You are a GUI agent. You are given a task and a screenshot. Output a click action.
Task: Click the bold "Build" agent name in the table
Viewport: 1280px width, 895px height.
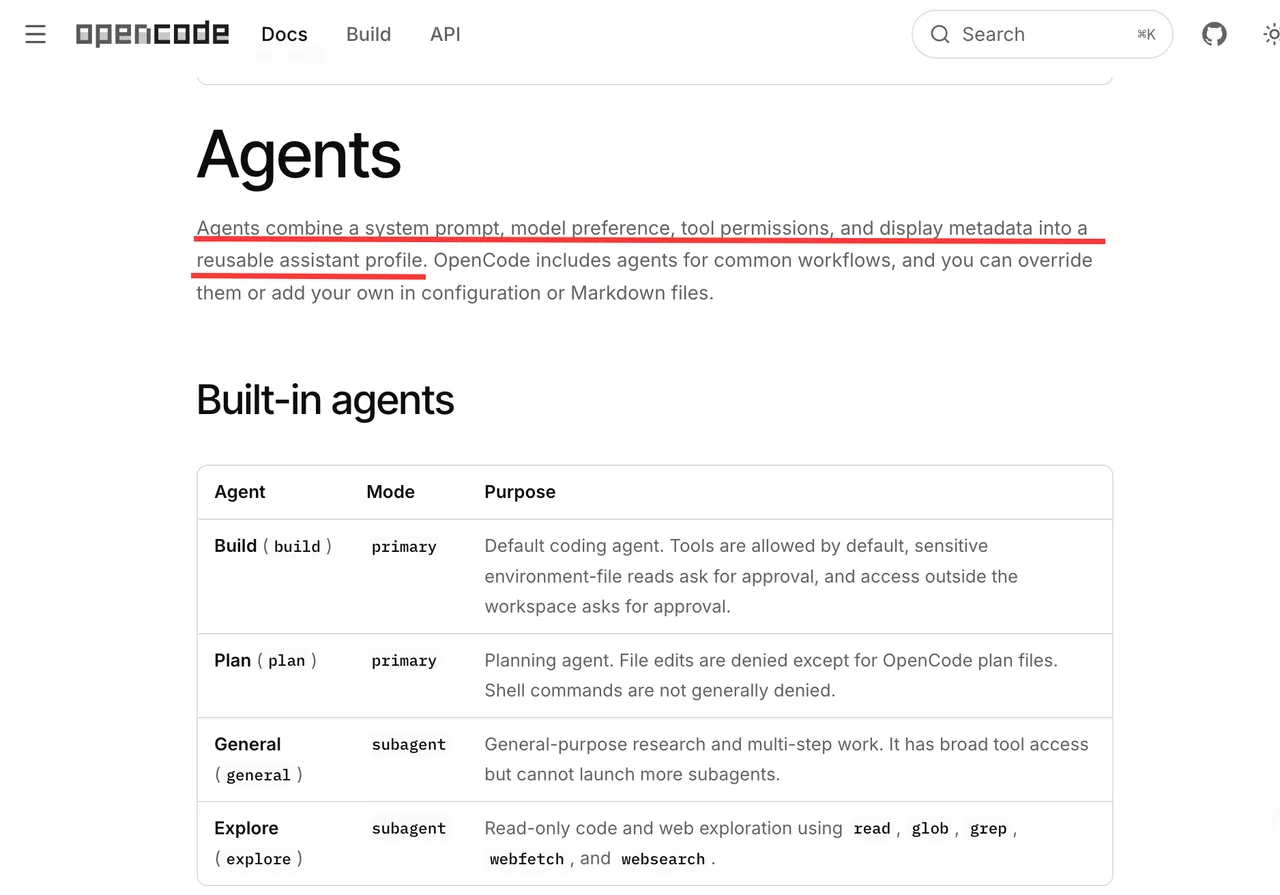tap(235, 546)
